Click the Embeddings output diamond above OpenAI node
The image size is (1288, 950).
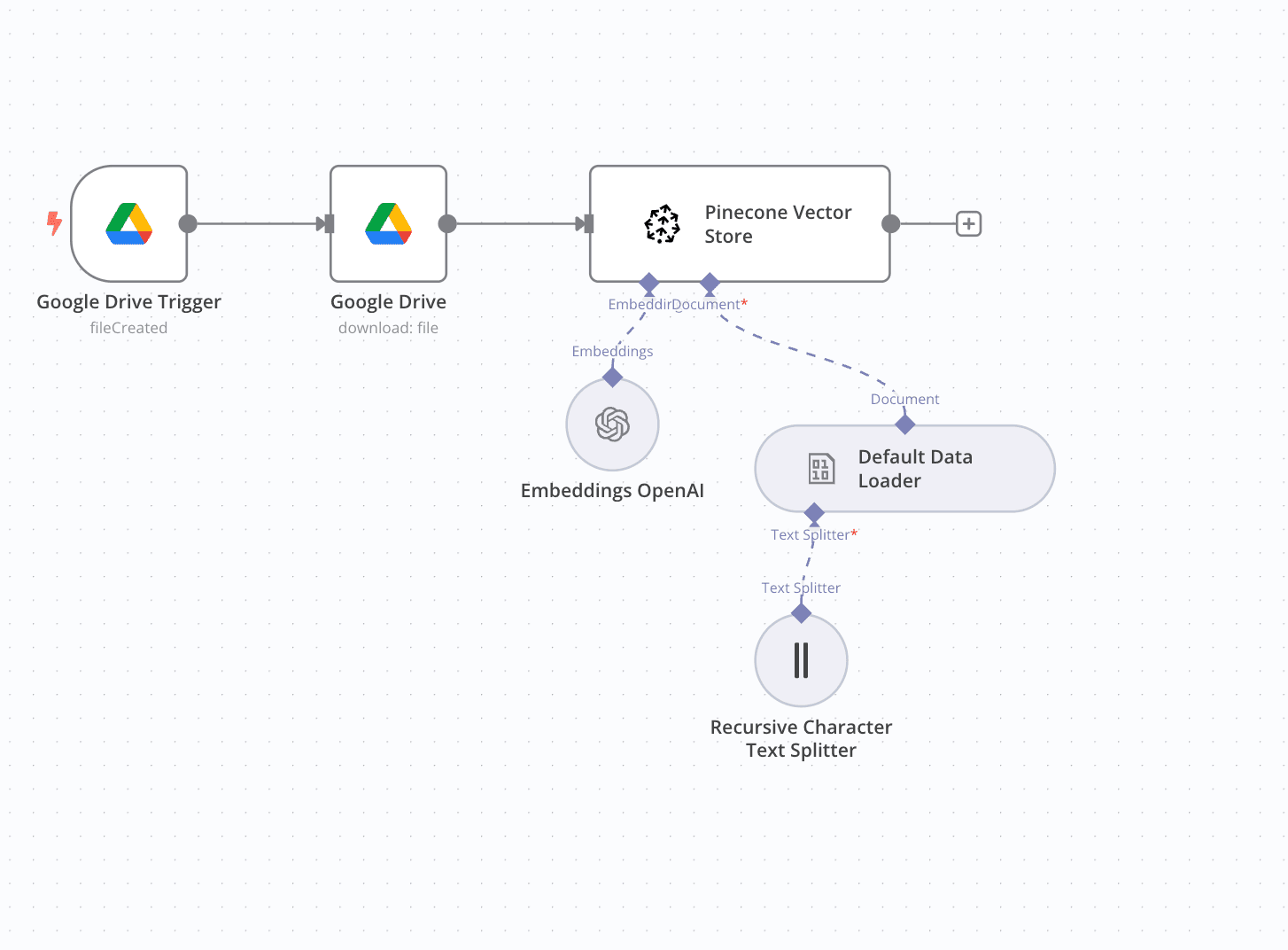pos(612,377)
